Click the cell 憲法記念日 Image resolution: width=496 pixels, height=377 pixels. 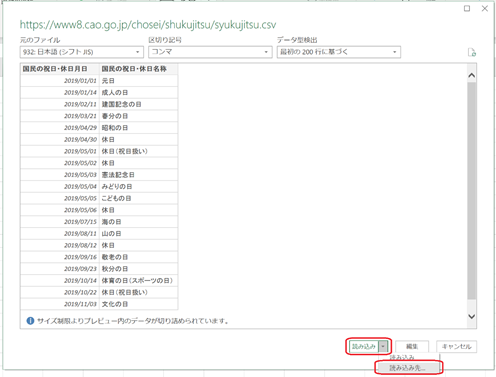(138, 175)
